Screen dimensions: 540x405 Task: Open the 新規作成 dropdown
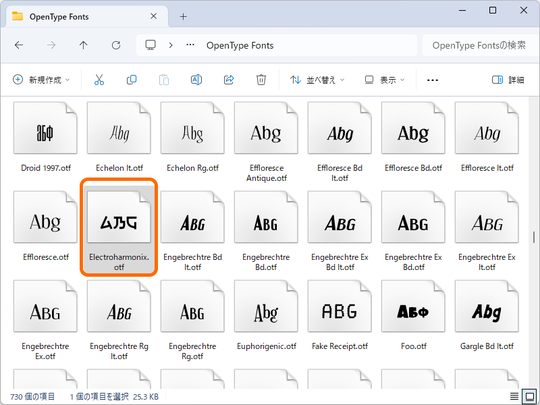click(41, 80)
